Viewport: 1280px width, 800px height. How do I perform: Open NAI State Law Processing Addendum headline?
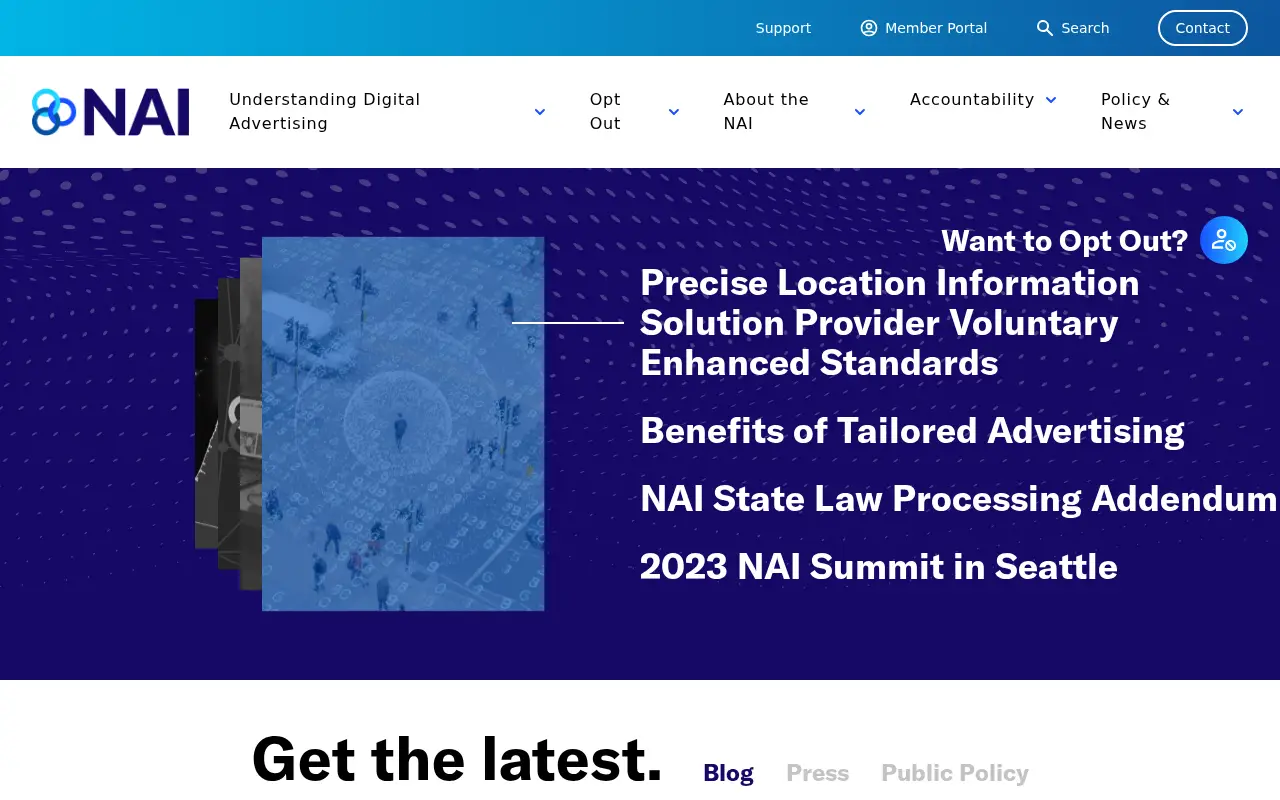point(959,499)
